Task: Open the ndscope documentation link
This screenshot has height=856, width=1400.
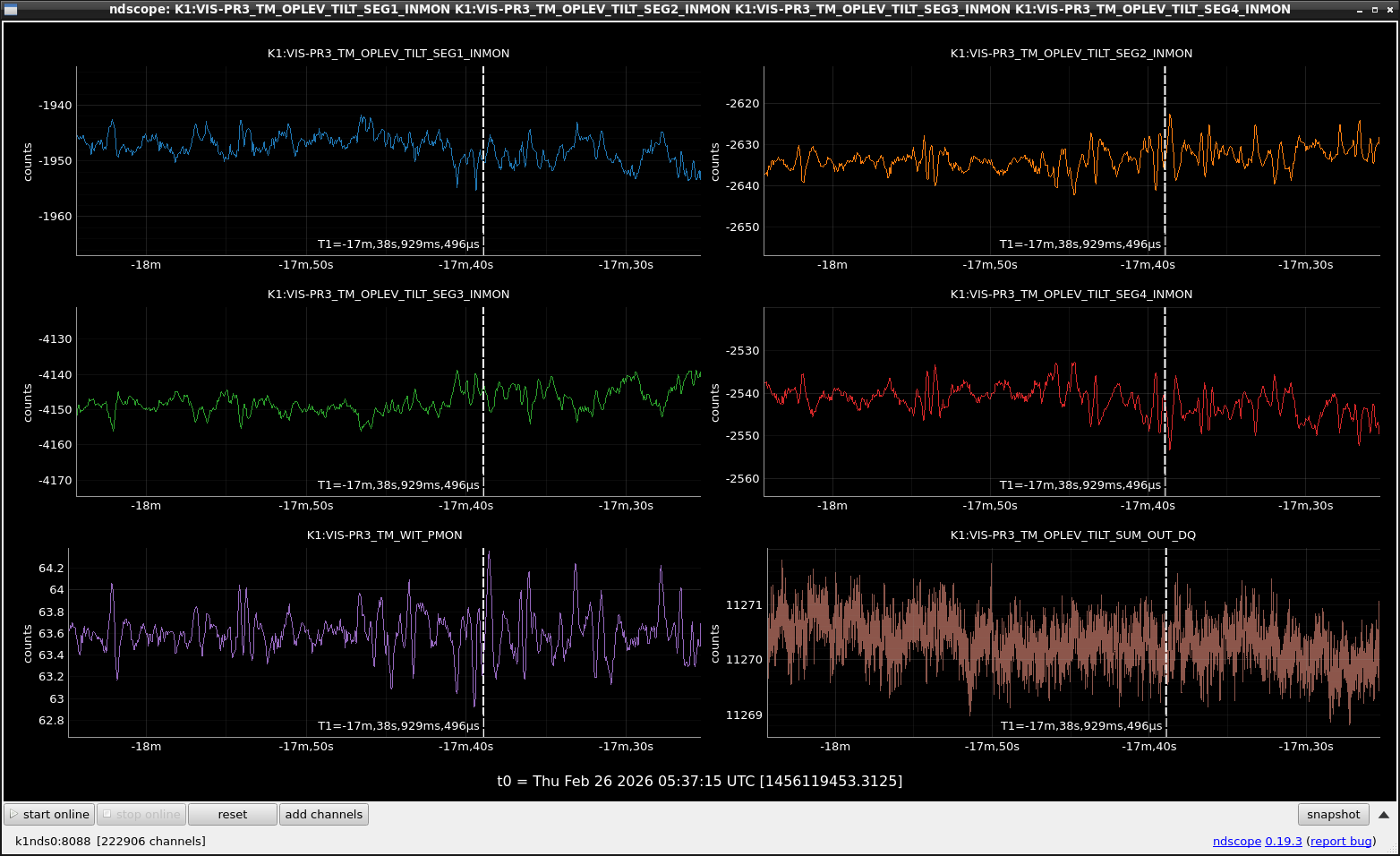Action: point(1236,841)
